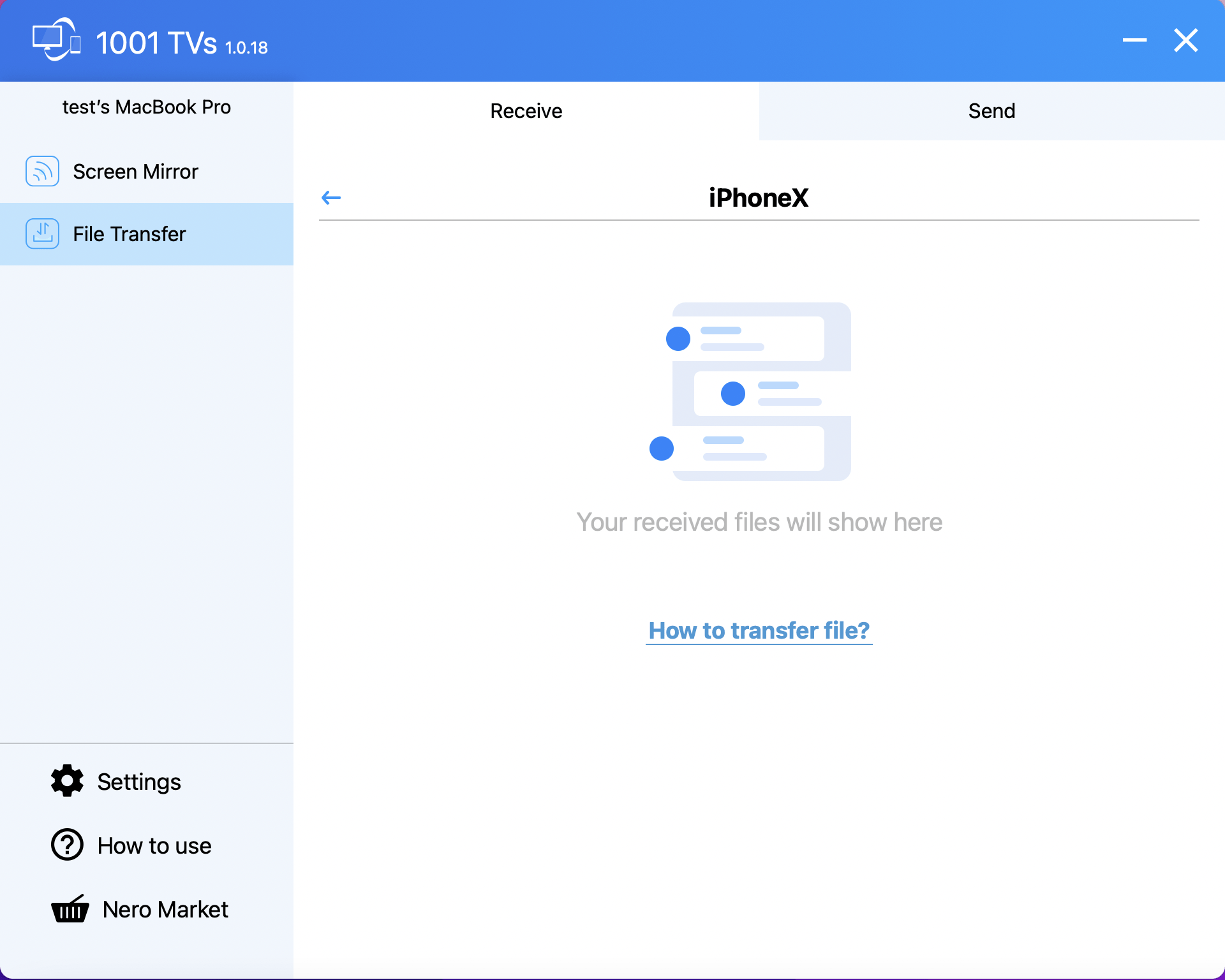
Task: Click the empty received files illustration
Action: (750, 392)
